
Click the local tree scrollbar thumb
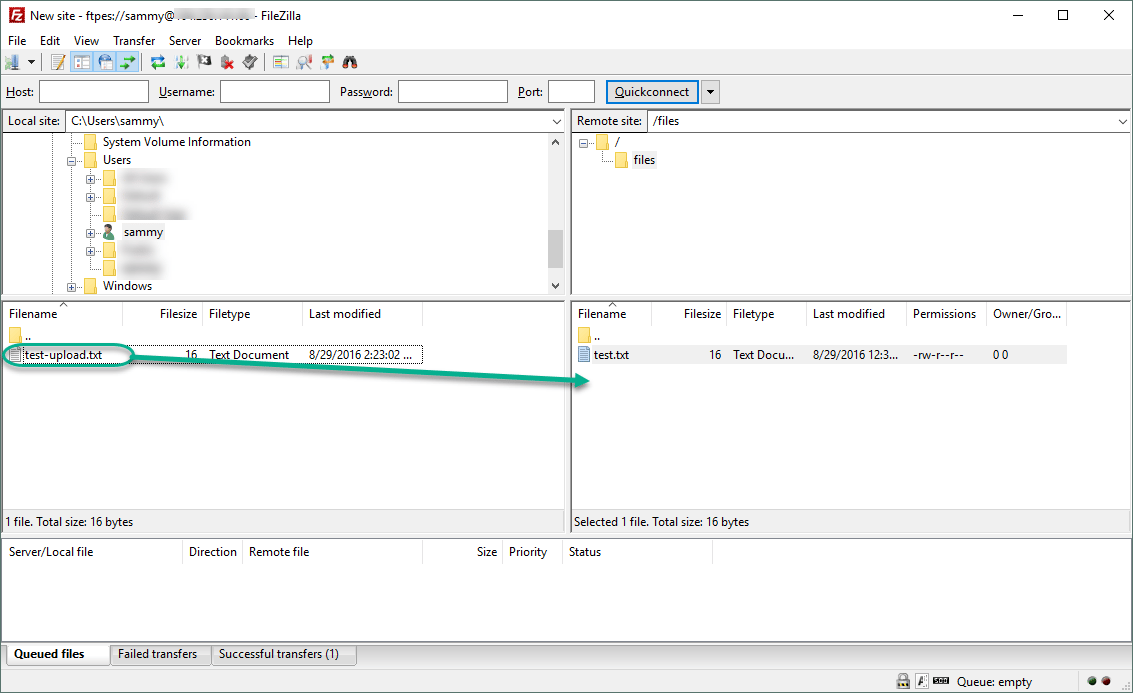click(555, 249)
